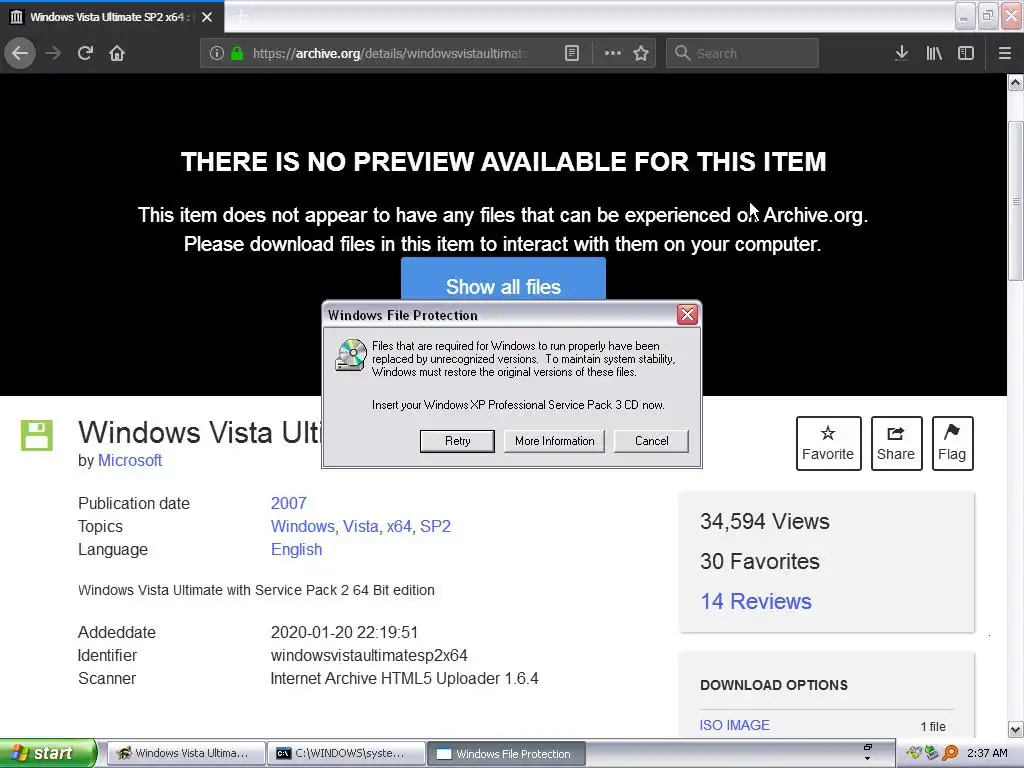Open the Firefox hamburger menu
The width and height of the screenshot is (1024, 768).
click(x=1004, y=53)
